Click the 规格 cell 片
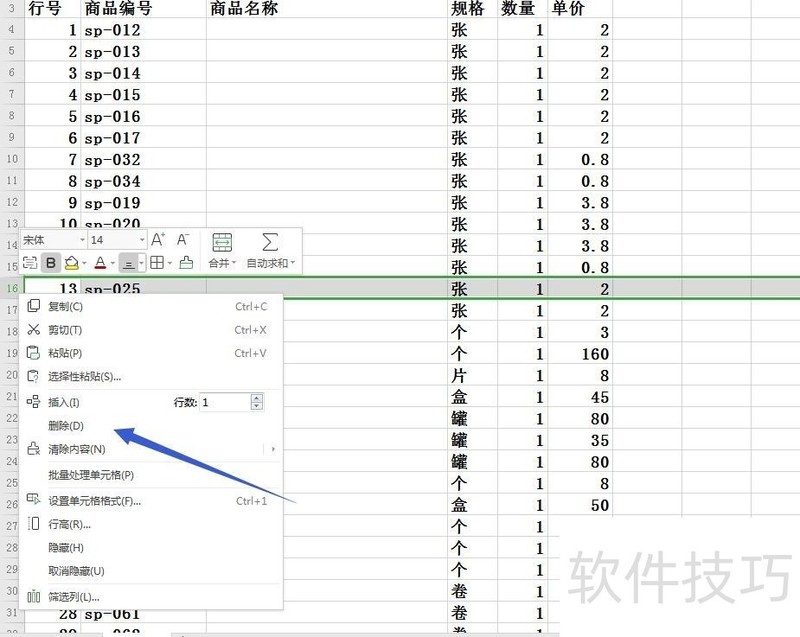 point(472,375)
